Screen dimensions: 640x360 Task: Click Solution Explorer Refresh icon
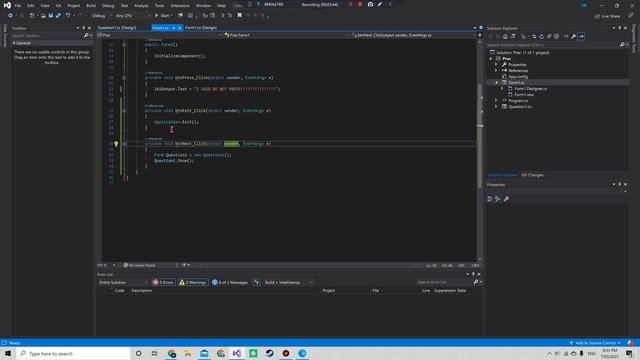542,36
